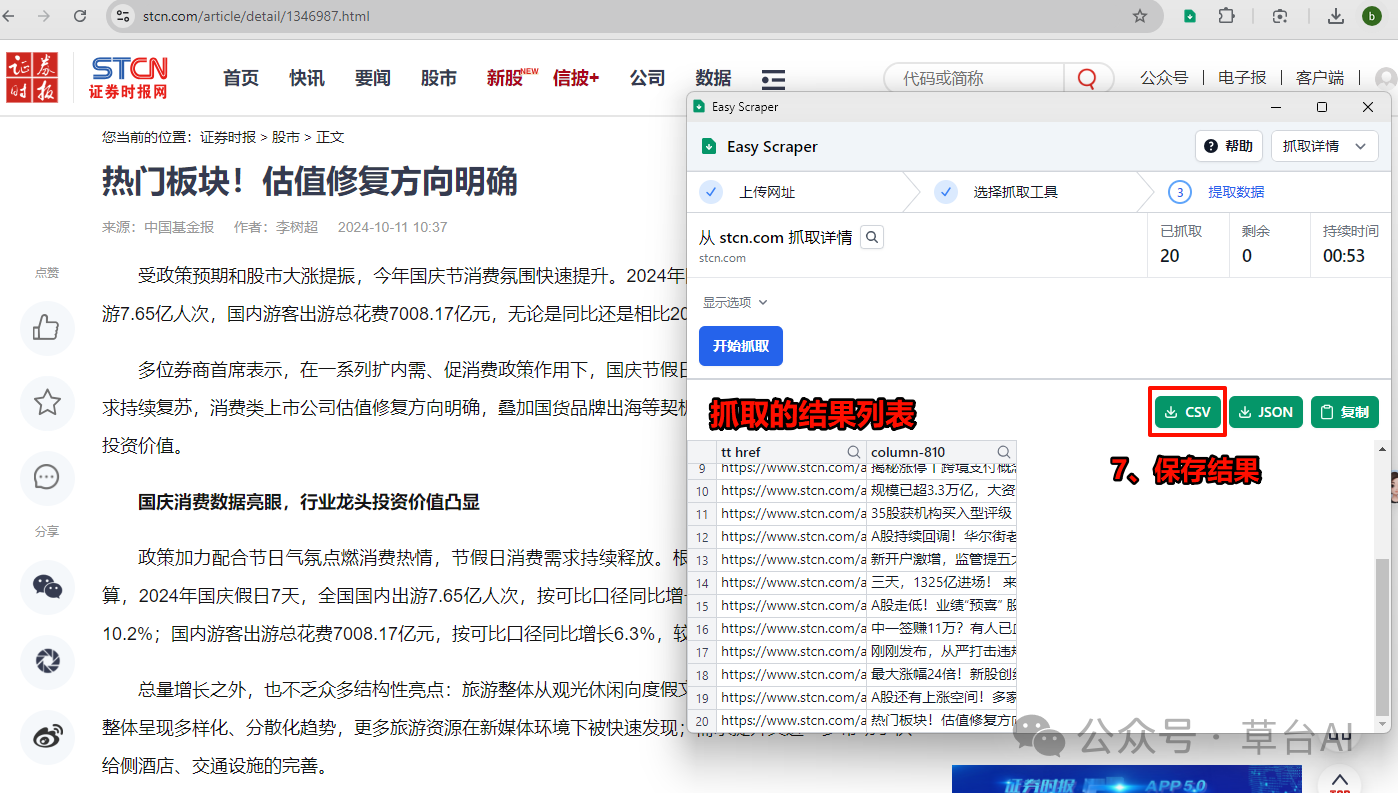The height and width of the screenshot is (793, 1398).
Task: Select row 14 cell 三天，1325亿进场
Action: pyautogui.click(x=941, y=583)
